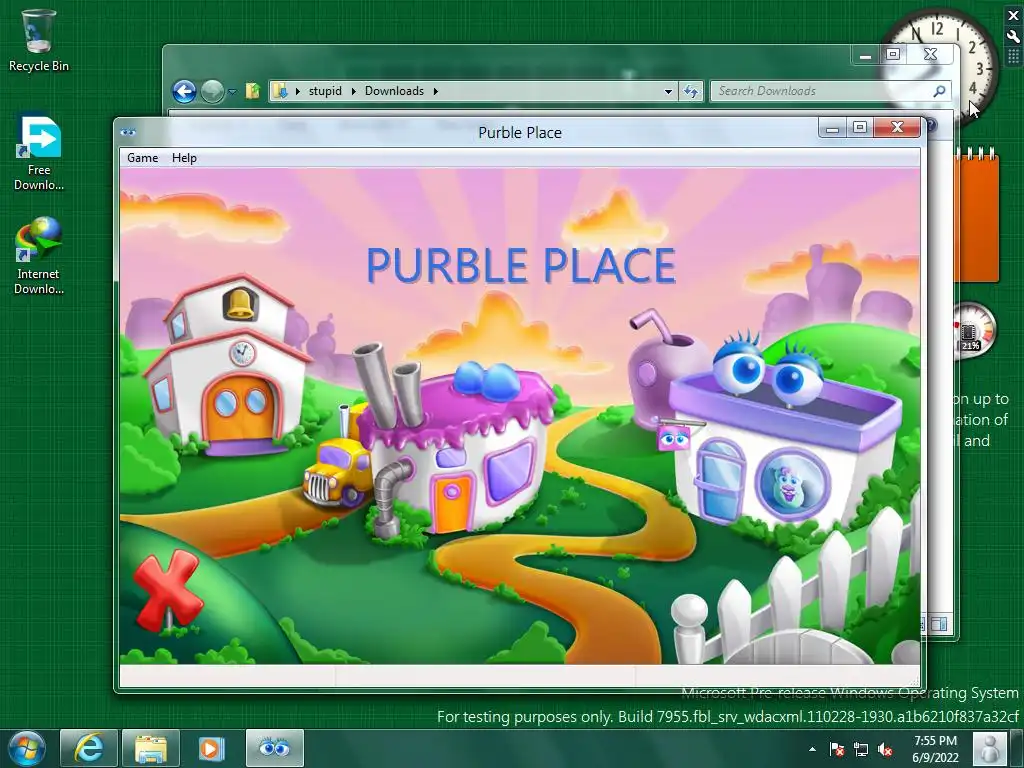Click the Purble Place title bar icon

pos(128,133)
